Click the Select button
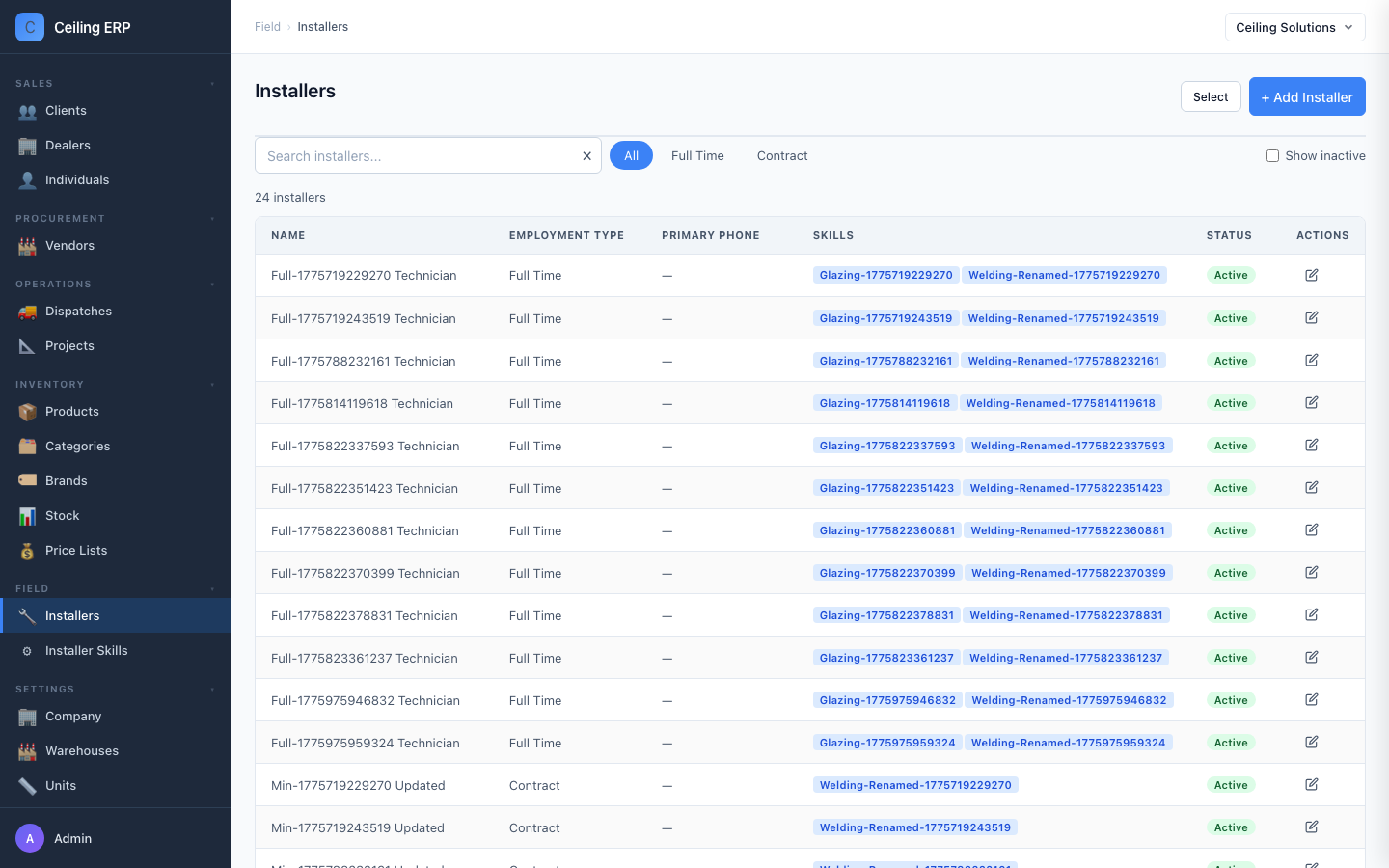The height and width of the screenshot is (868, 1389). 1211,96
